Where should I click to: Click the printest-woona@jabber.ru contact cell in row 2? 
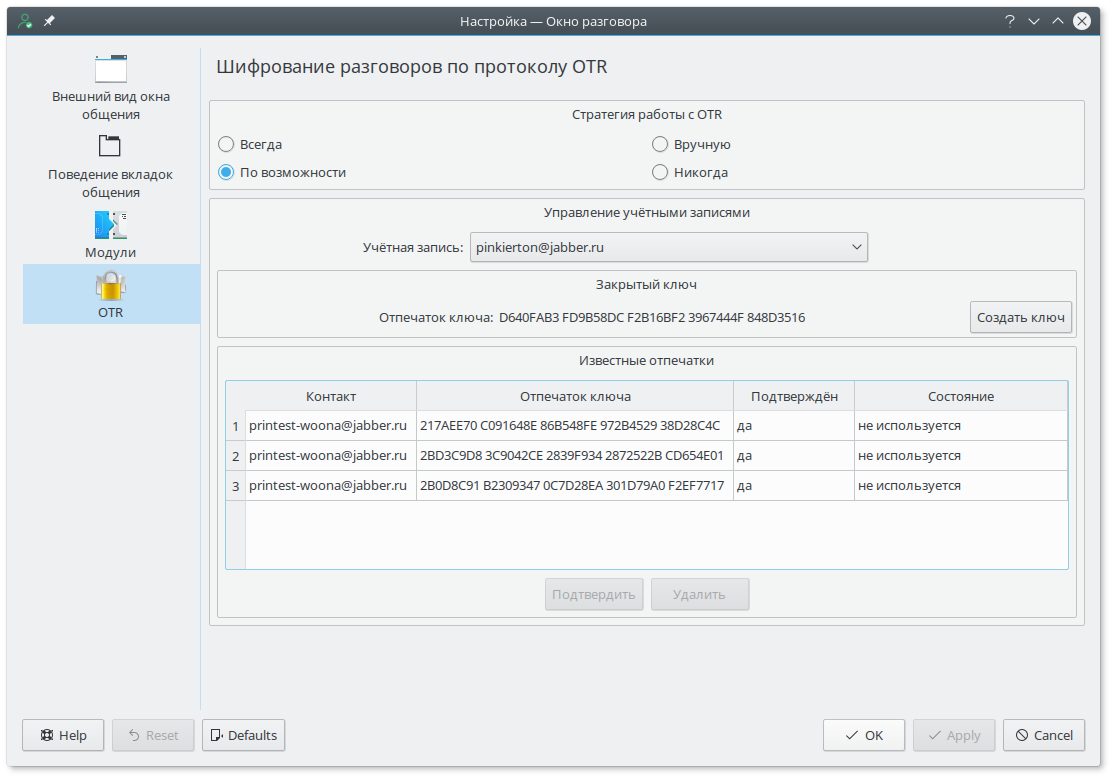coord(331,456)
